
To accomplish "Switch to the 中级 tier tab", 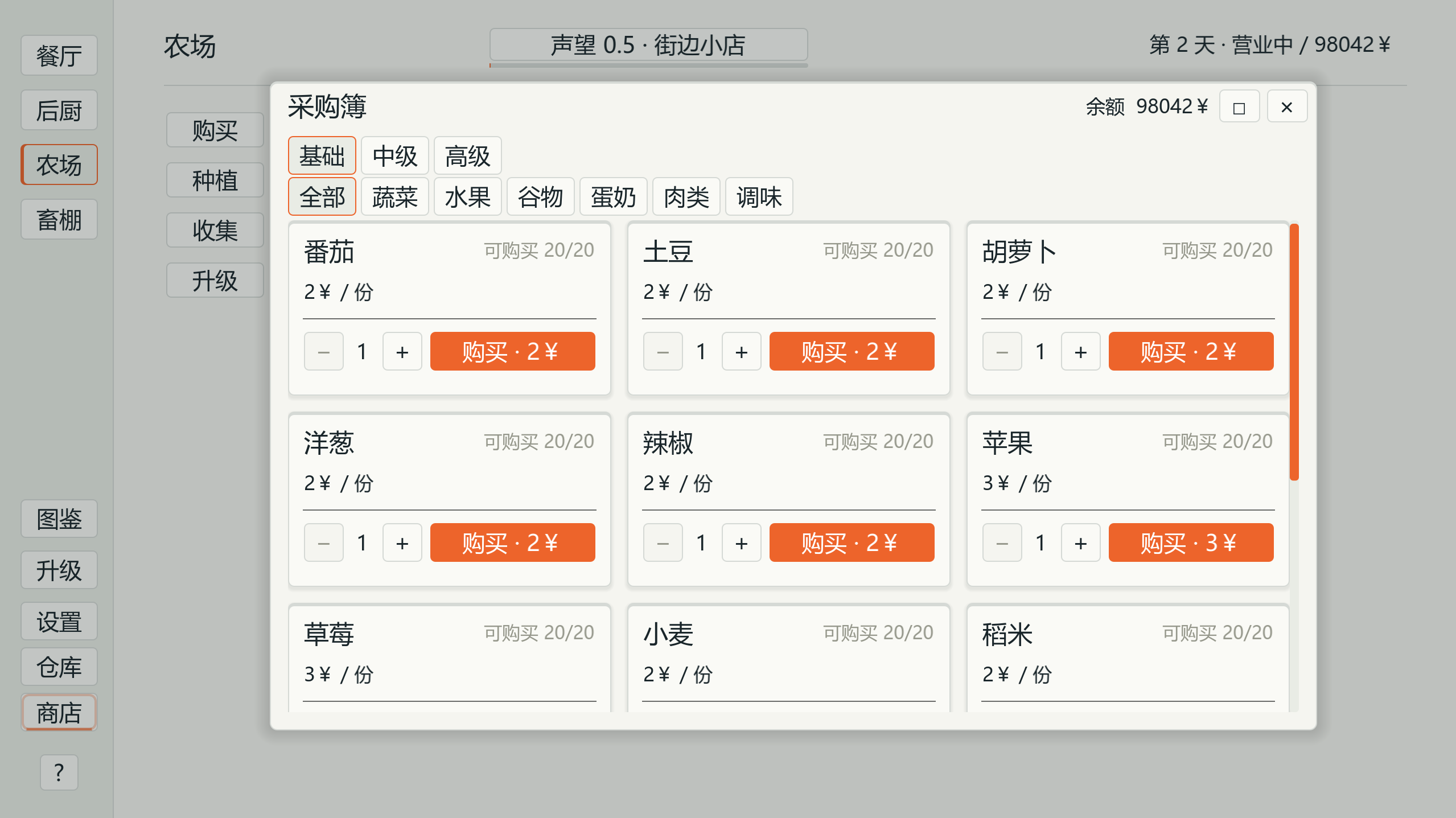I will coord(395,155).
